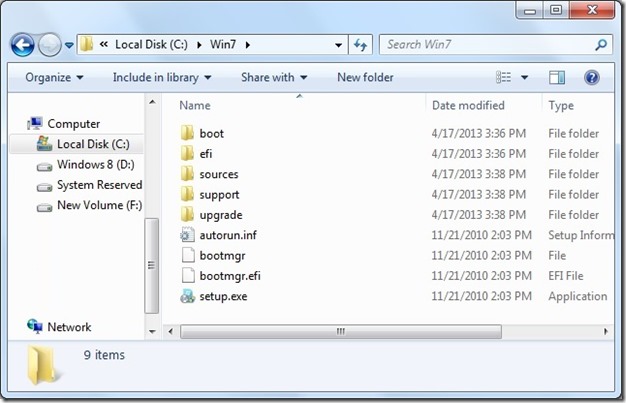This screenshot has height=403, width=626.
Task: Select the upgrade folder icon
Action: [x=187, y=214]
